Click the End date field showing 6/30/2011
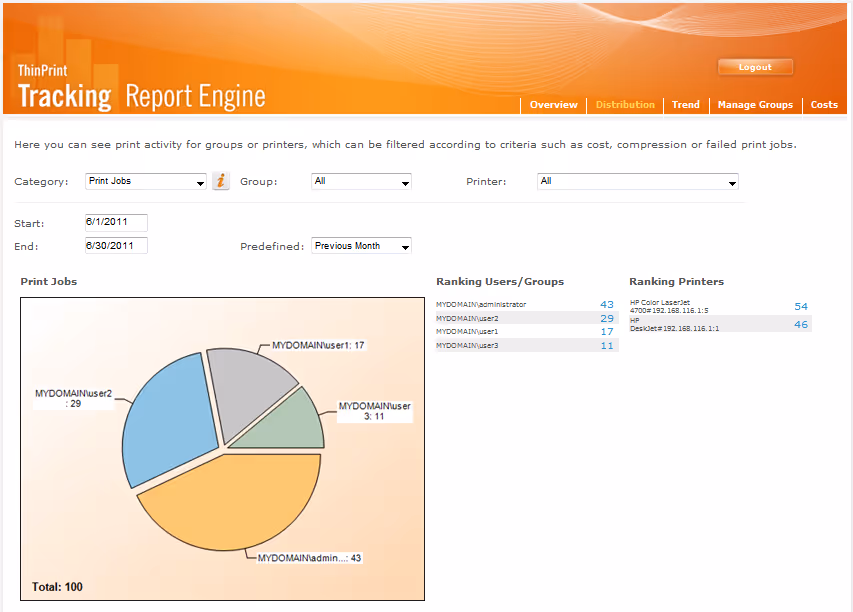 [x=115, y=245]
